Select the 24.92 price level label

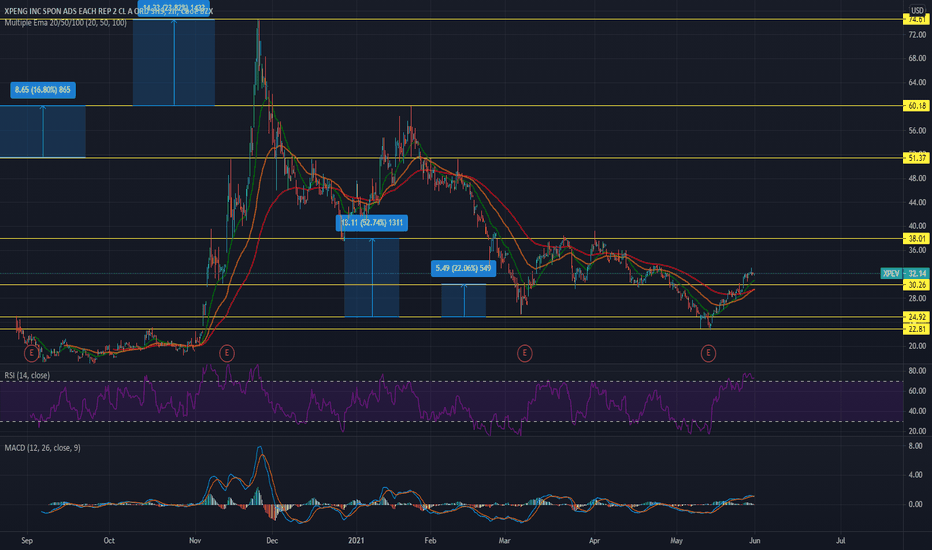pos(916,317)
